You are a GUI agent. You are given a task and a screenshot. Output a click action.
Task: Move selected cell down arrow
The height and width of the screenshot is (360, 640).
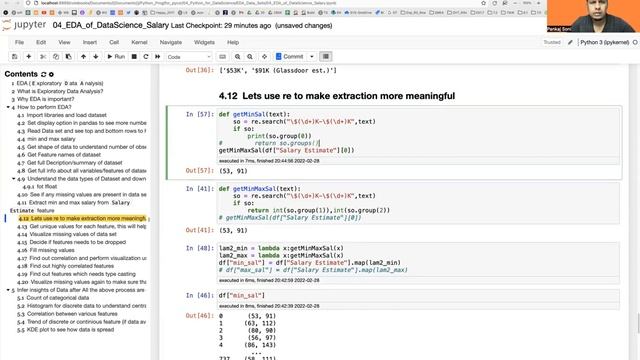tap(96, 57)
